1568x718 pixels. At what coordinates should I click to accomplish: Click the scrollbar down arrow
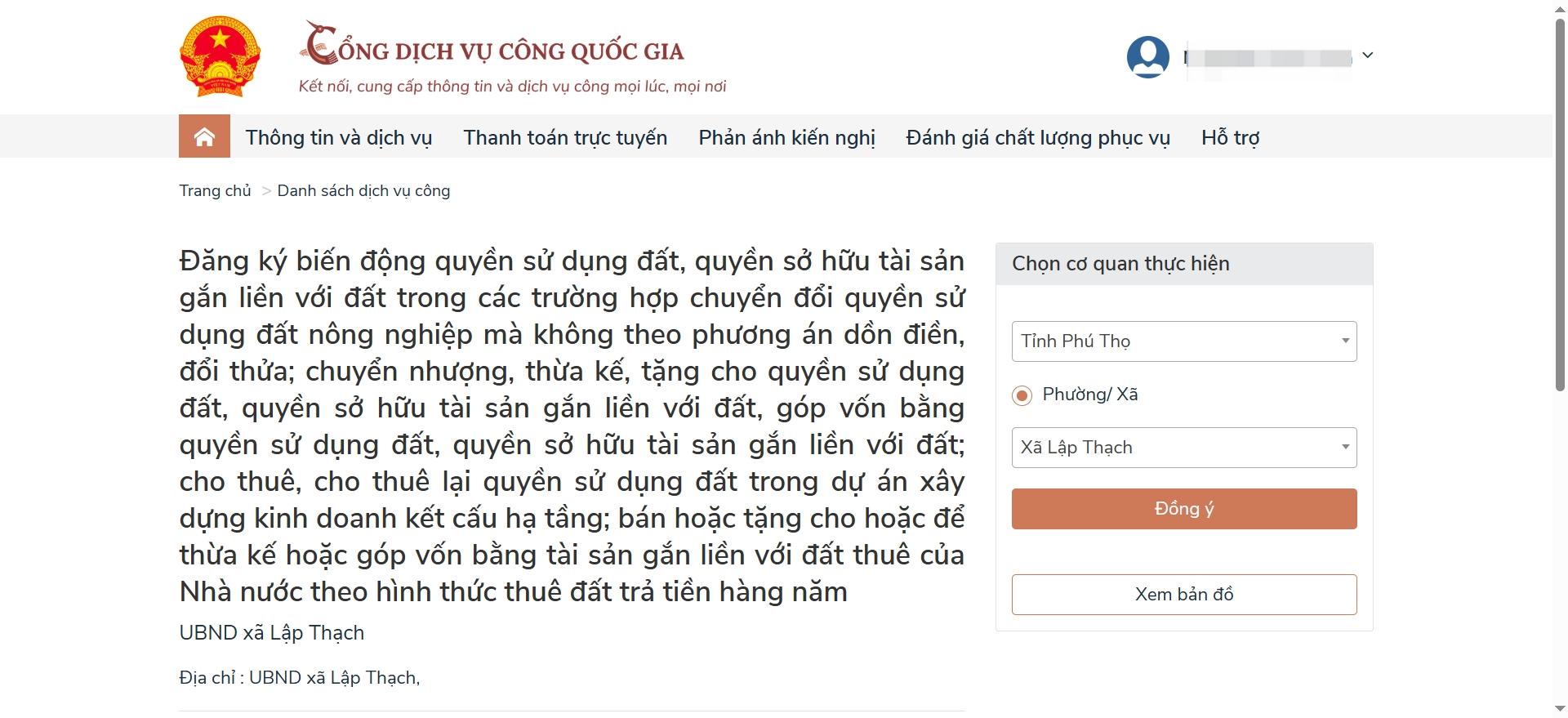tap(1552, 709)
